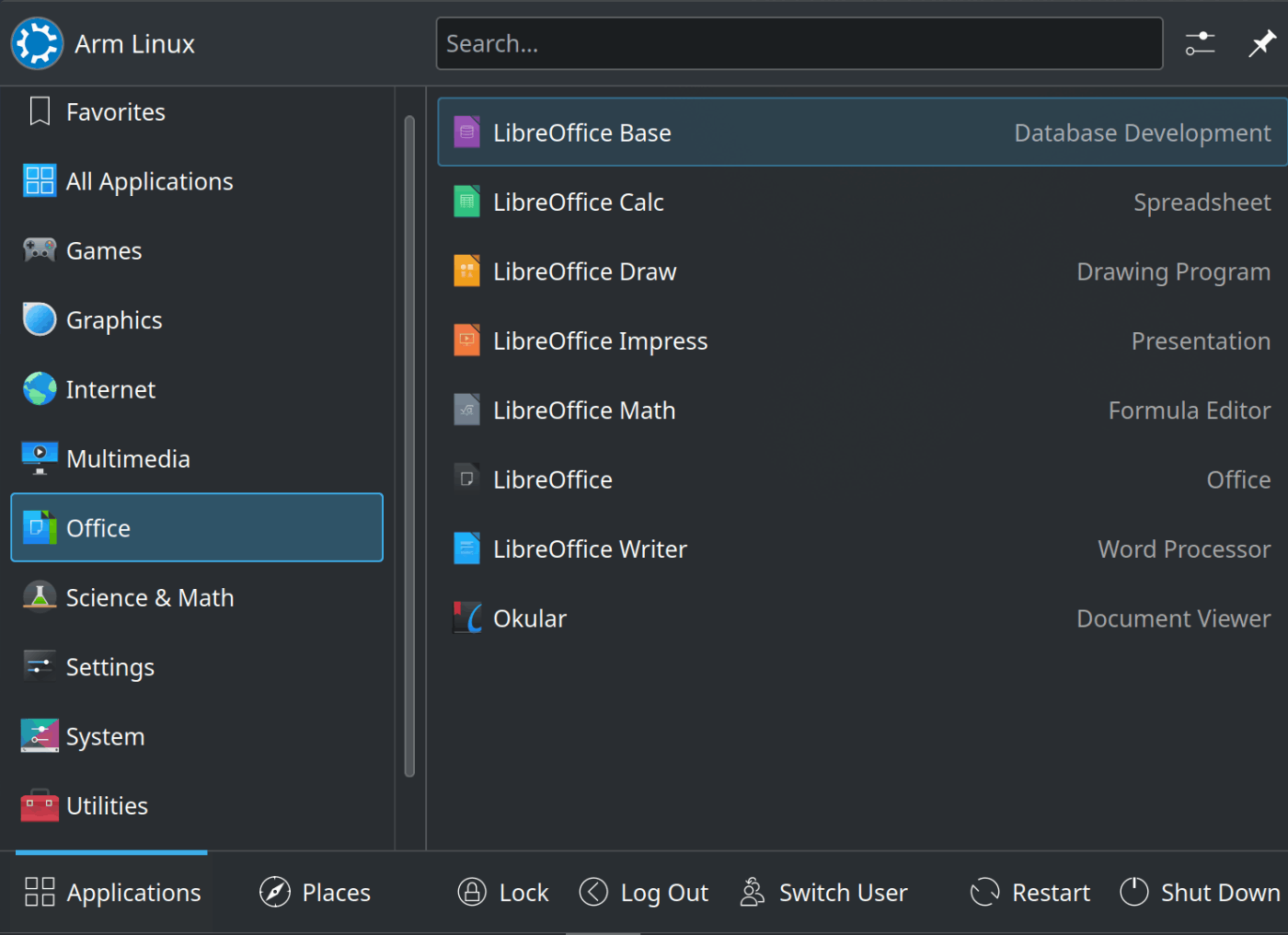Open the Utilities category label

(107, 806)
